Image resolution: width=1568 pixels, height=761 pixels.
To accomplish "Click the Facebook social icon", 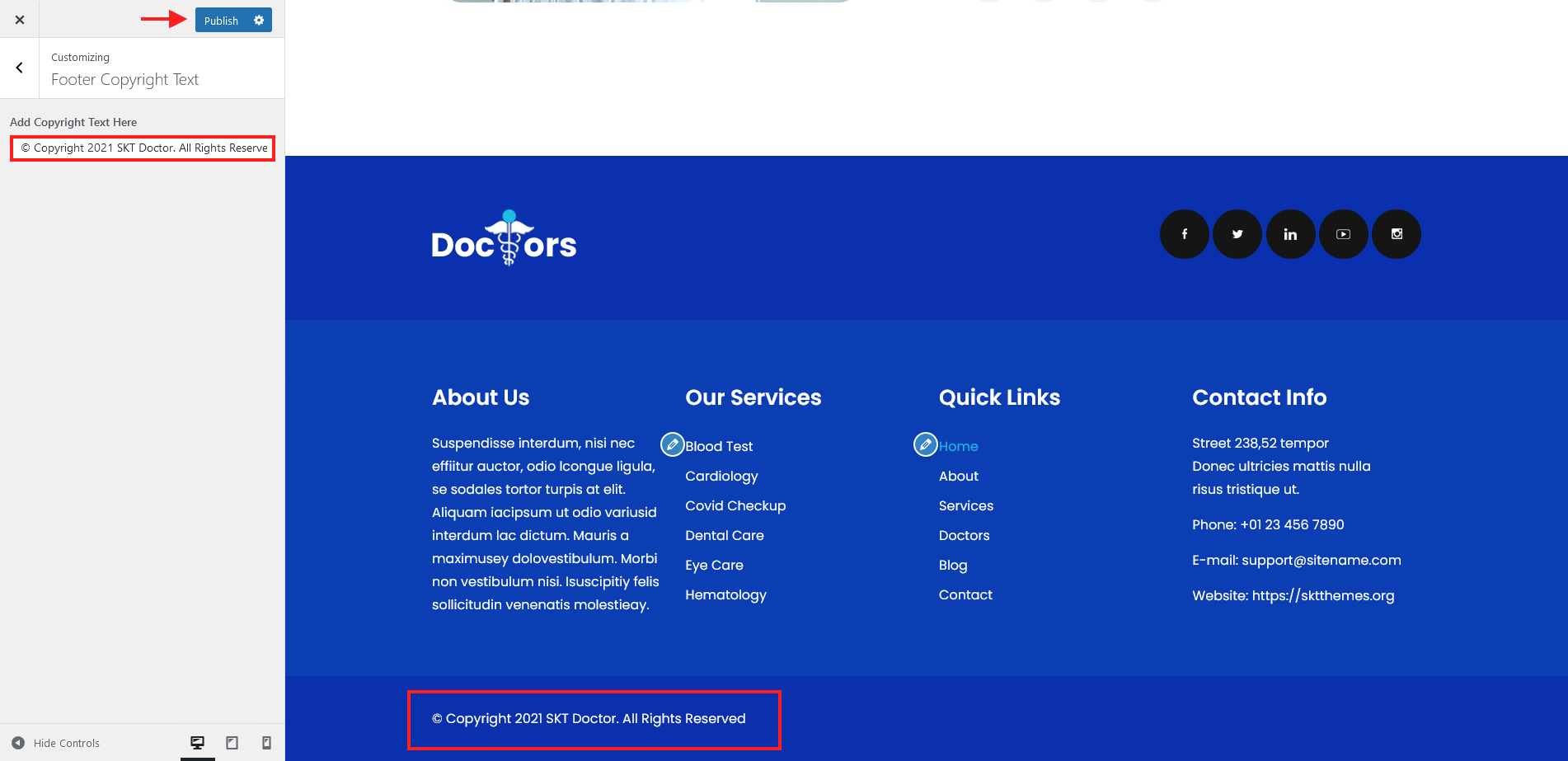I will coord(1184,234).
